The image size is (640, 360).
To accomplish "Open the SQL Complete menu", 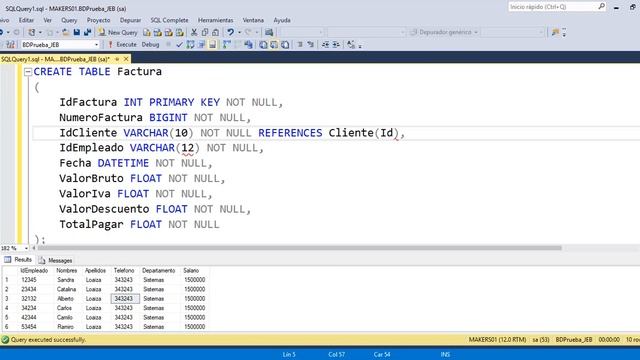I will pyautogui.click(x=169, y=20).
